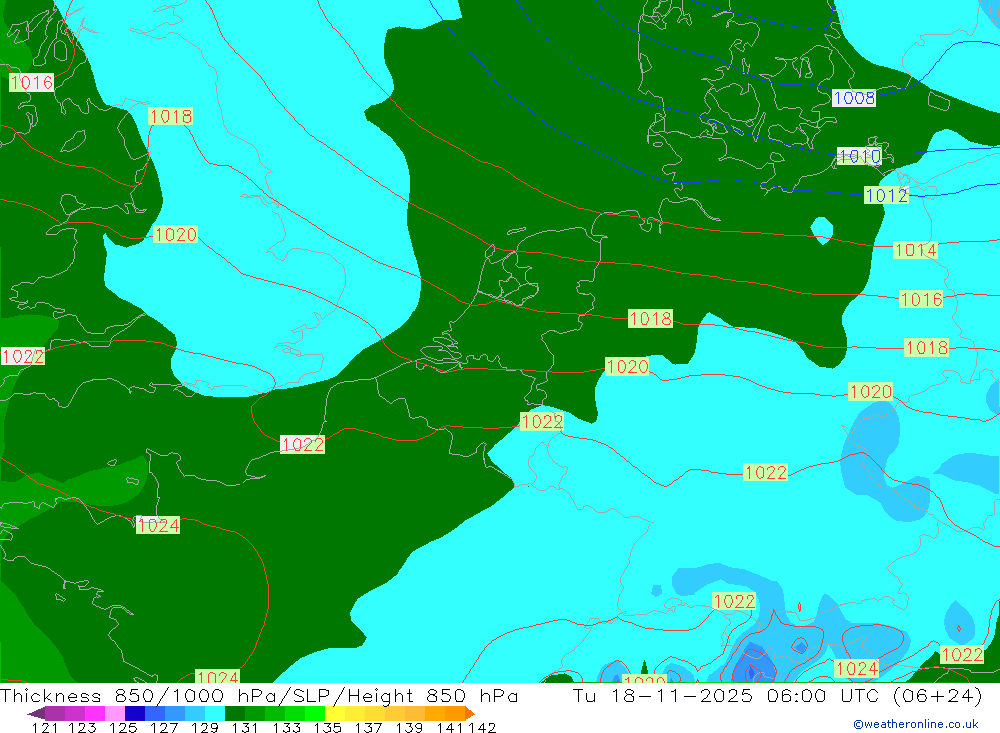
Task: Click the dark blue legend swatch
Action: click(135, 713)
